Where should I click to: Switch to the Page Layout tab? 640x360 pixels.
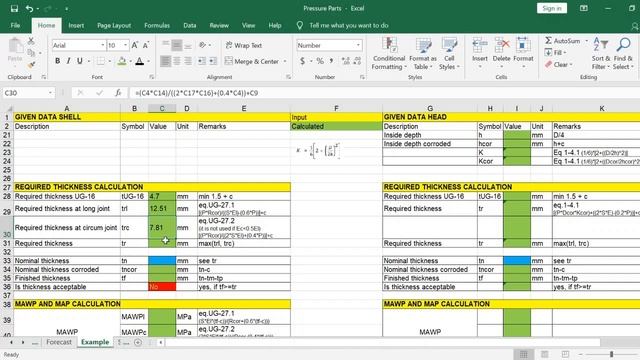[x=114, y=25]
